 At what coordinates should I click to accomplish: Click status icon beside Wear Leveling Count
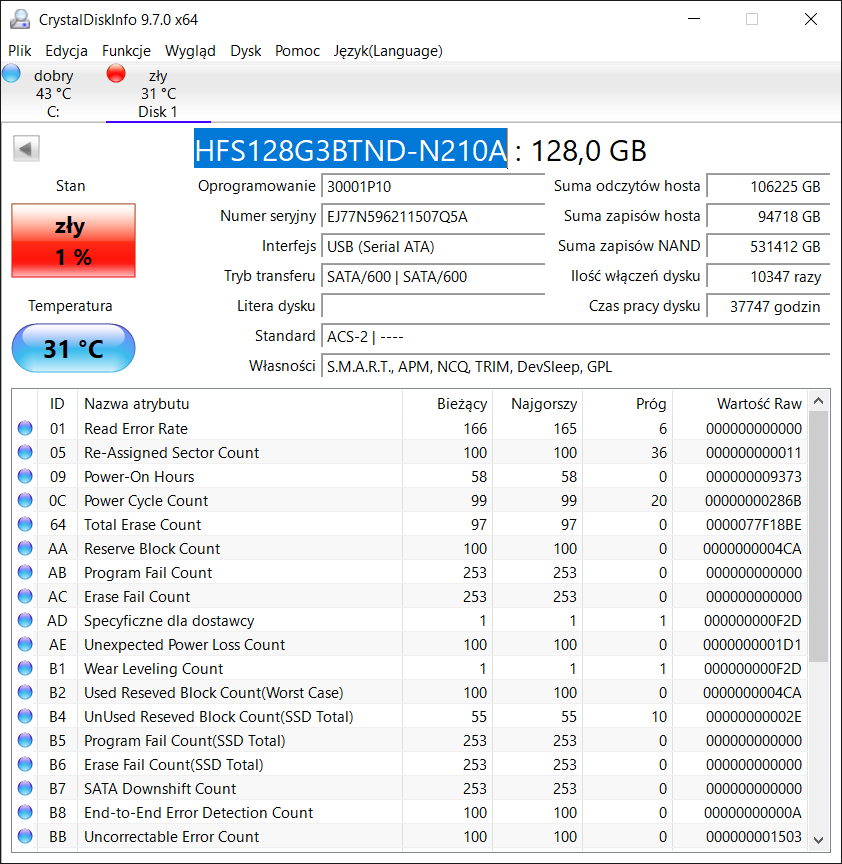click(x=25, y=669)
